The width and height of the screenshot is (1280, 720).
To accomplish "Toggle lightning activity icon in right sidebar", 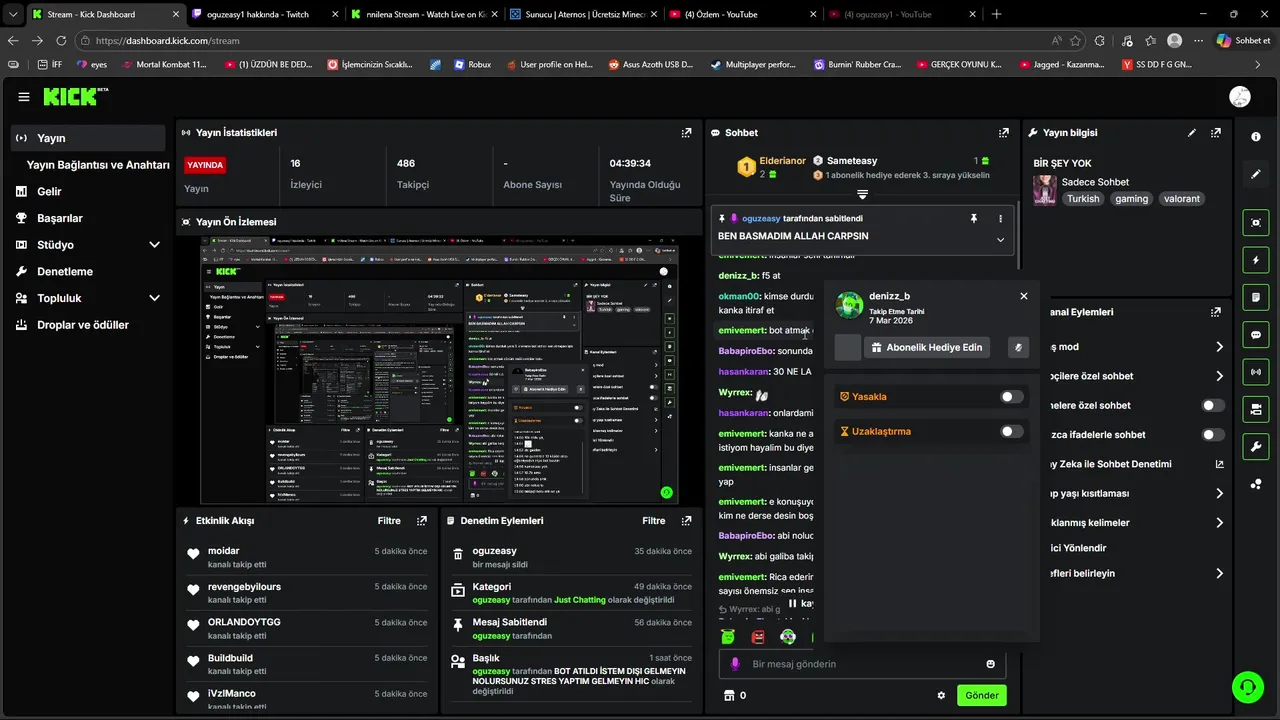I will pyautogui.click(x=1256, y=260).
